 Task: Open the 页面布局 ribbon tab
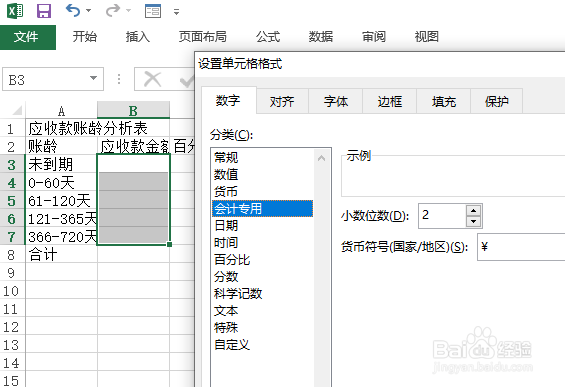coord(203,37)
